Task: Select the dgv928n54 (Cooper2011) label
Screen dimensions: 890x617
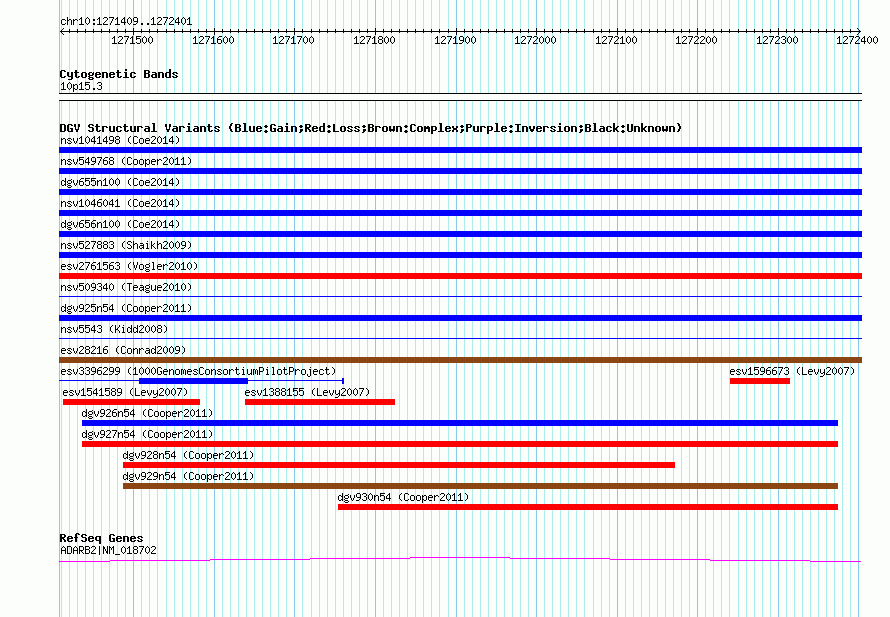Action: point(188,455)
